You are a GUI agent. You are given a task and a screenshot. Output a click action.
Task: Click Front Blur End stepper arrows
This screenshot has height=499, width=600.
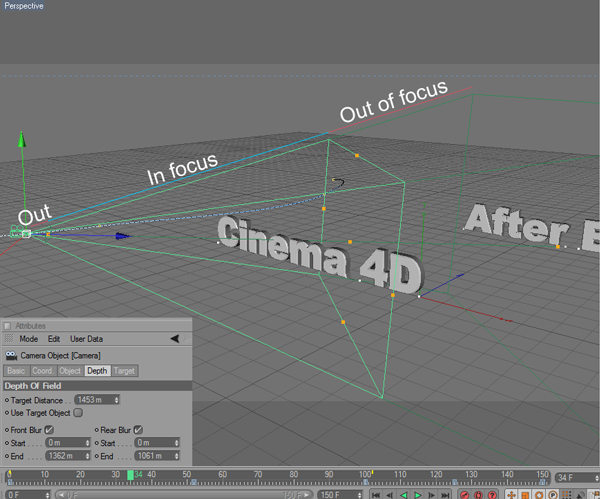click(88, 456)
